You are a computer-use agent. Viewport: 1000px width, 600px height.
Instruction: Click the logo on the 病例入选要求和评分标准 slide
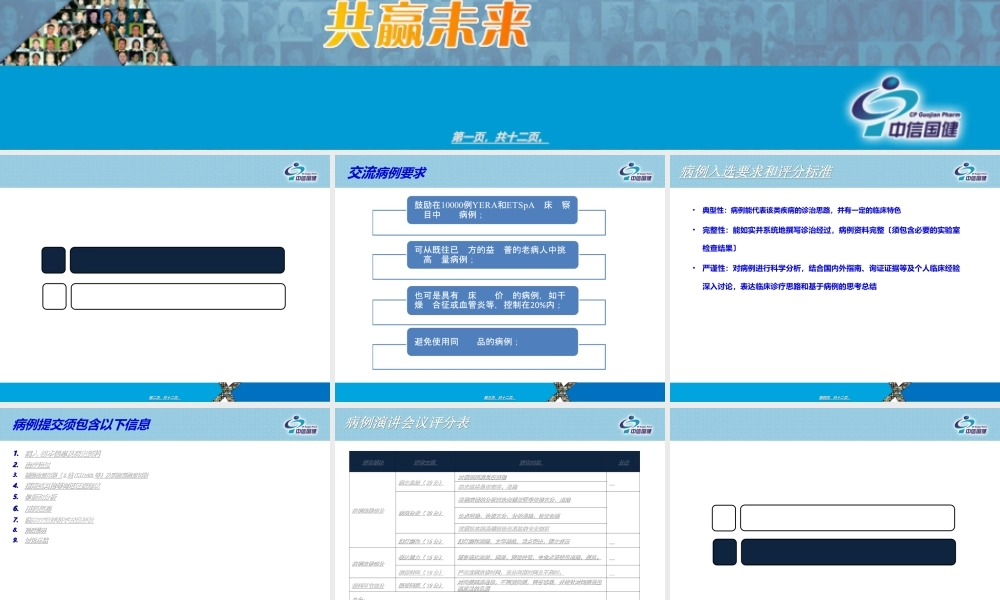click(964, 170)
